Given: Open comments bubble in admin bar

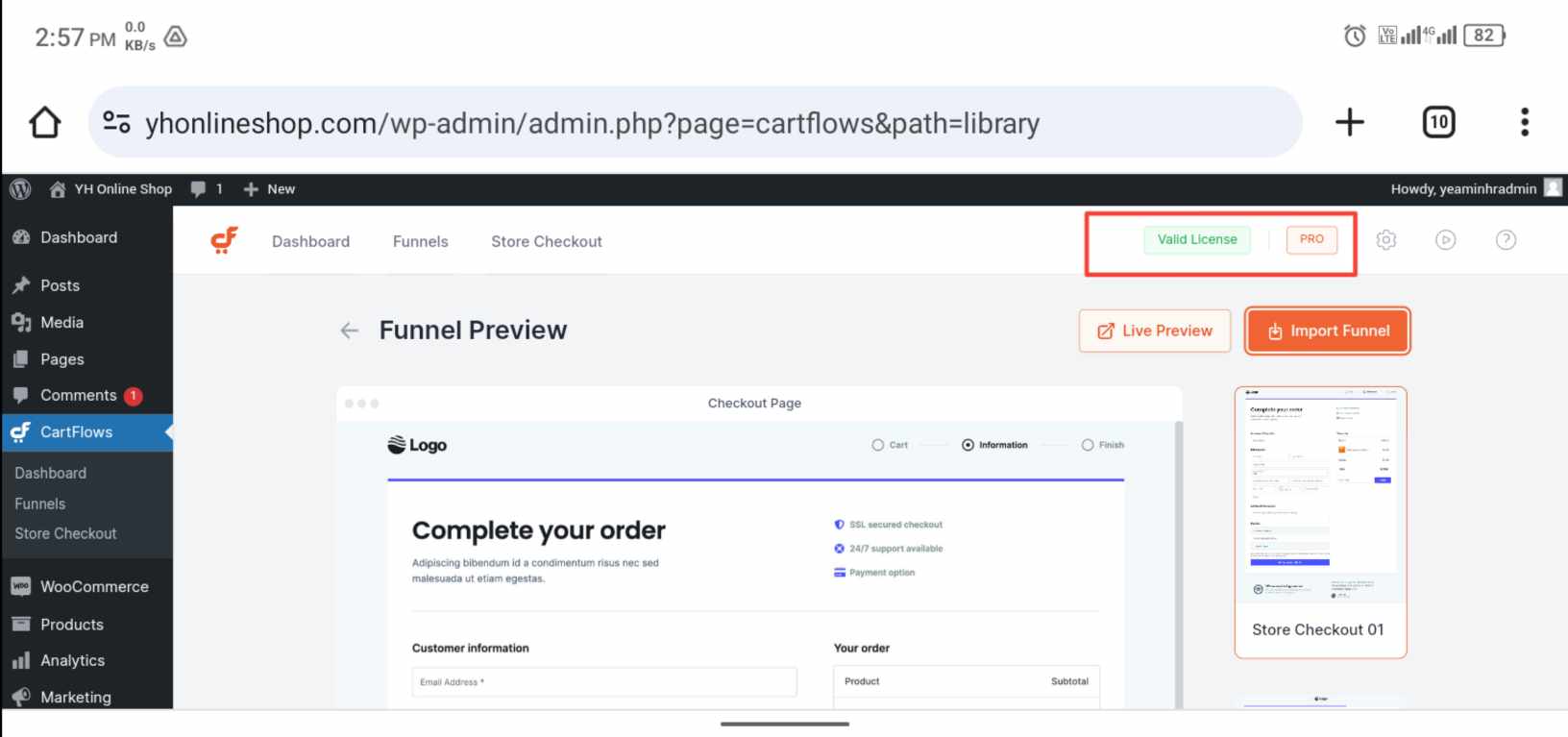Looking at the screenshot, I should coord(207,189).
